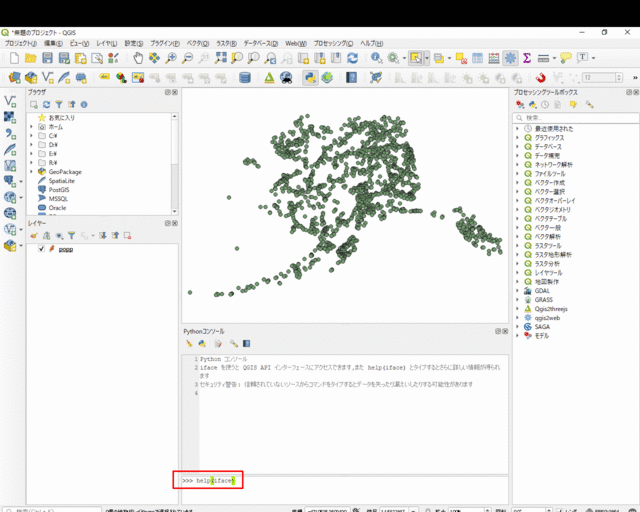Open the レイヤ menu
The image size is (640, 512).
pos(107,43)
